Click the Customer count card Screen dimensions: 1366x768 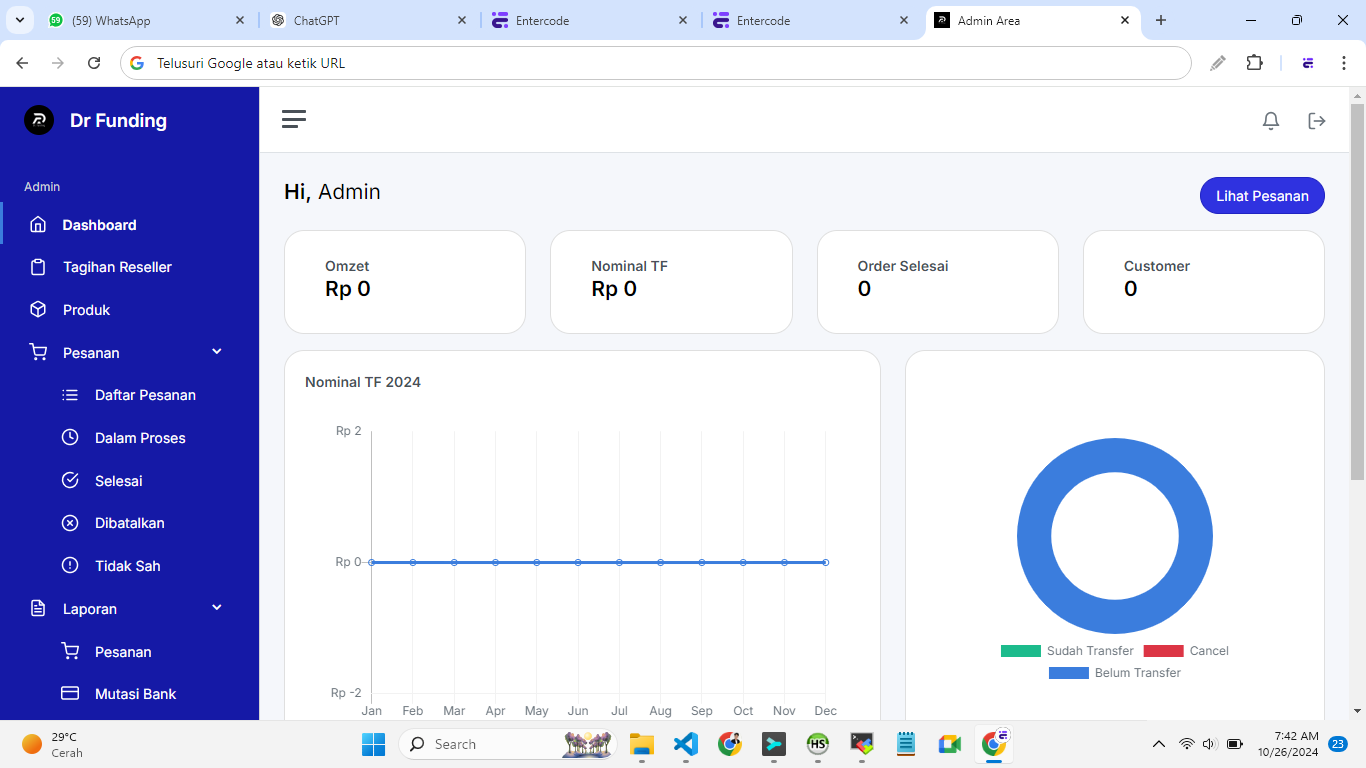coord(1204,282)
